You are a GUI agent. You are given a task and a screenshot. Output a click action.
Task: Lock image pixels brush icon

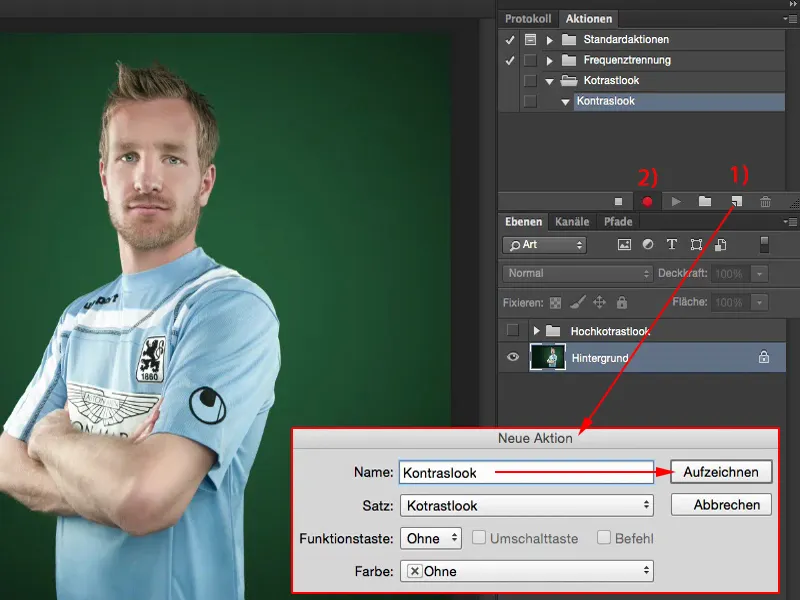point(577,302)
